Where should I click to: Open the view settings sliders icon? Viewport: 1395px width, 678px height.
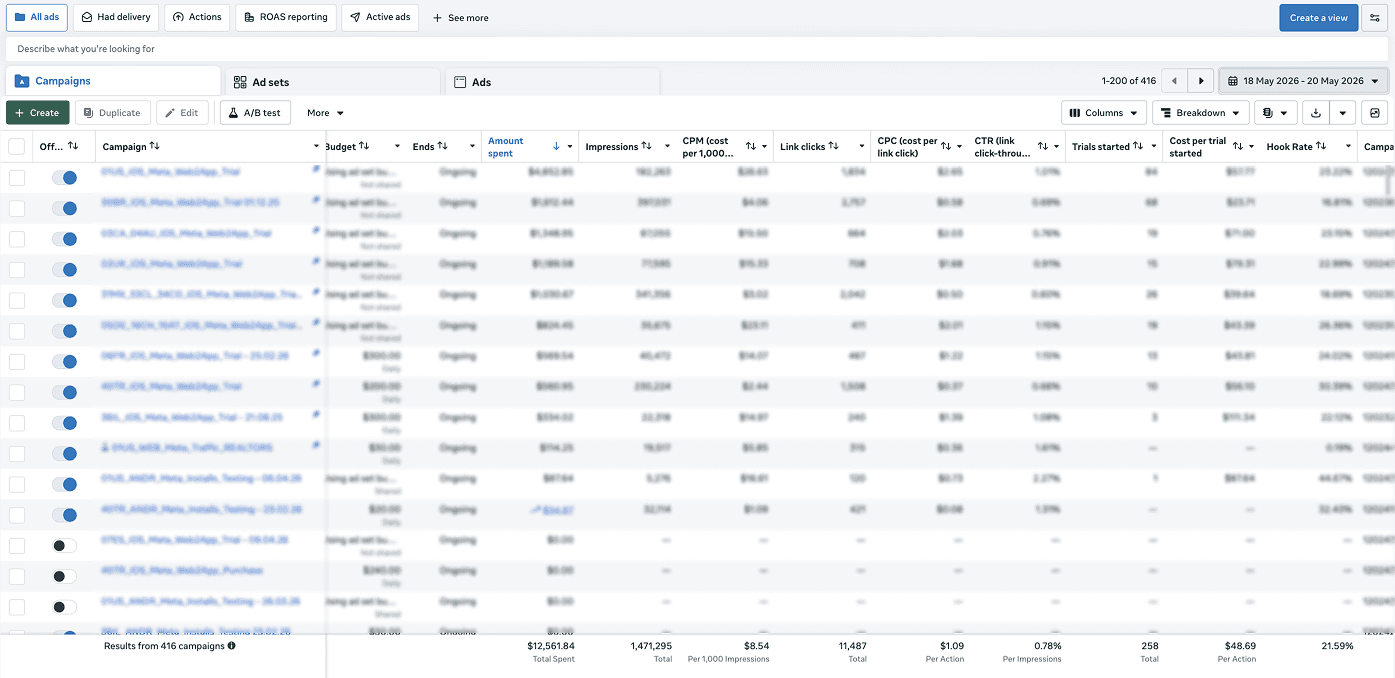[1375, 17]
